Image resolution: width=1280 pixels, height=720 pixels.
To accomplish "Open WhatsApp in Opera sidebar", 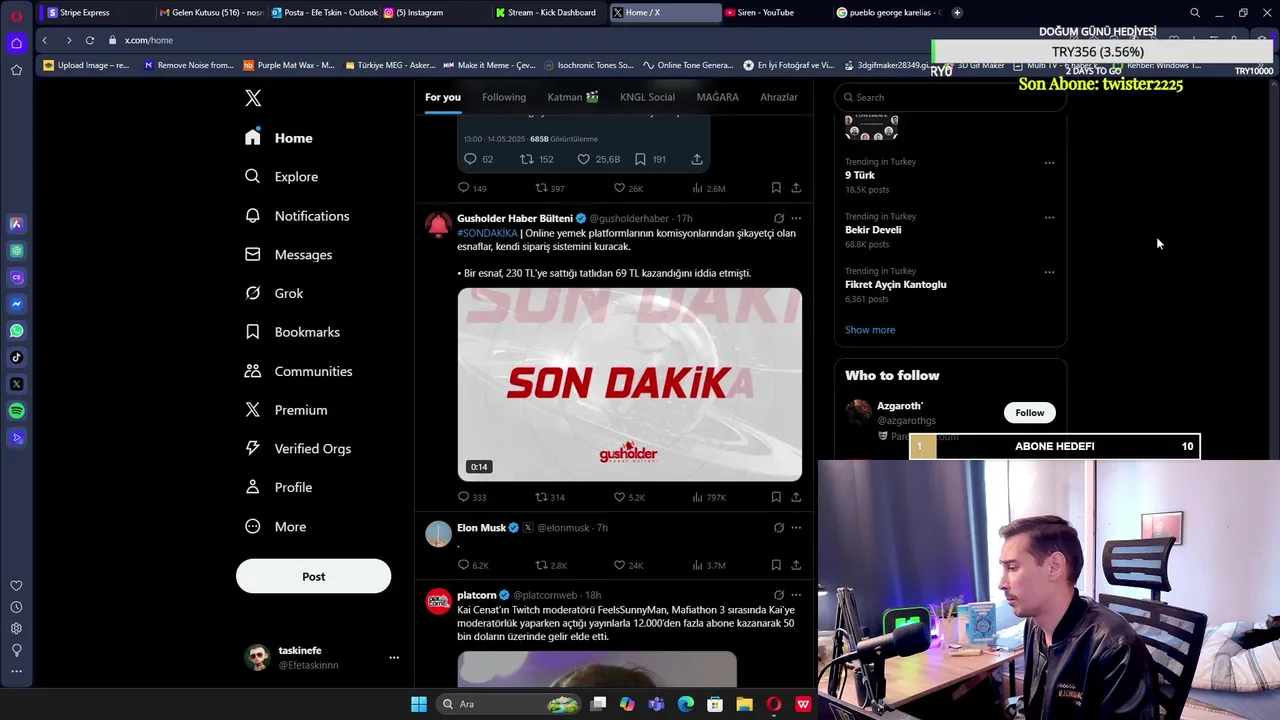I will coord(16,330).
